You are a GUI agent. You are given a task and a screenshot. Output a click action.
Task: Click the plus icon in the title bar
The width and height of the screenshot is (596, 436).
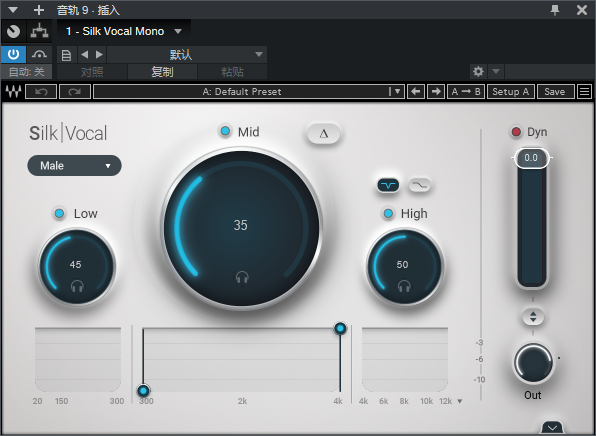(39, 10)
